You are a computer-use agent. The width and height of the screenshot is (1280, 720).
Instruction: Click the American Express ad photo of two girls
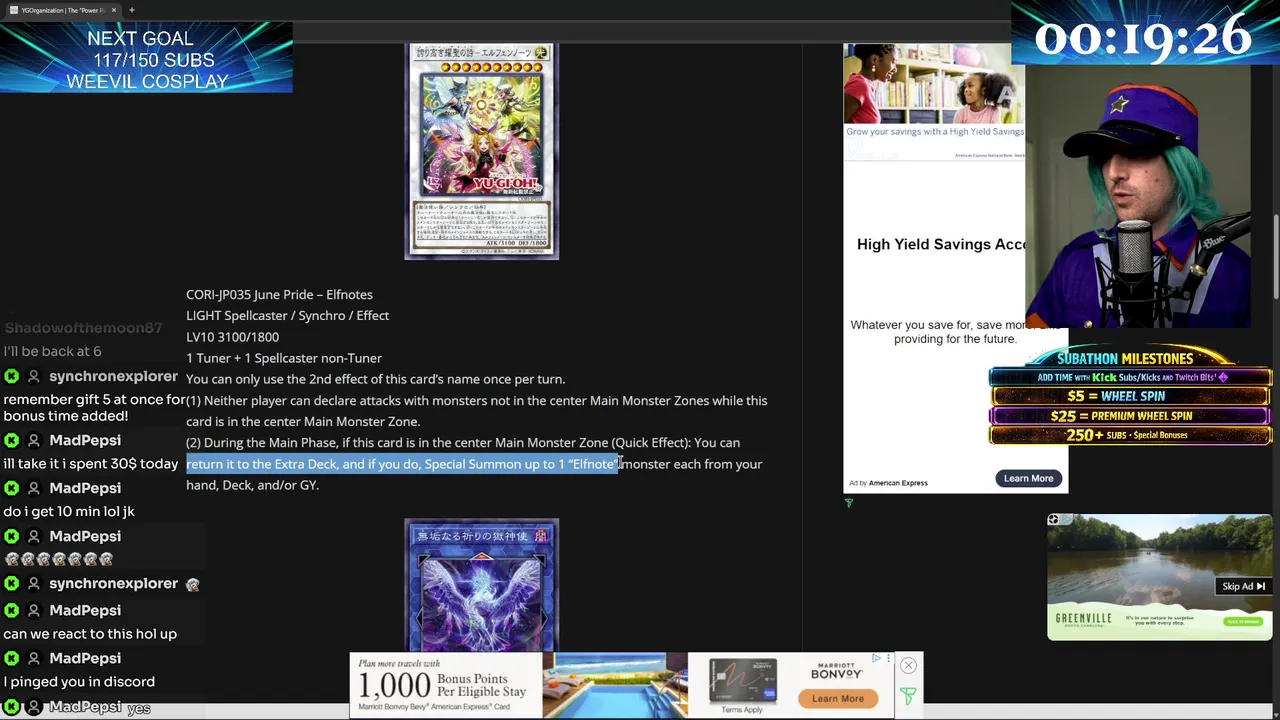tap(934, 84)
